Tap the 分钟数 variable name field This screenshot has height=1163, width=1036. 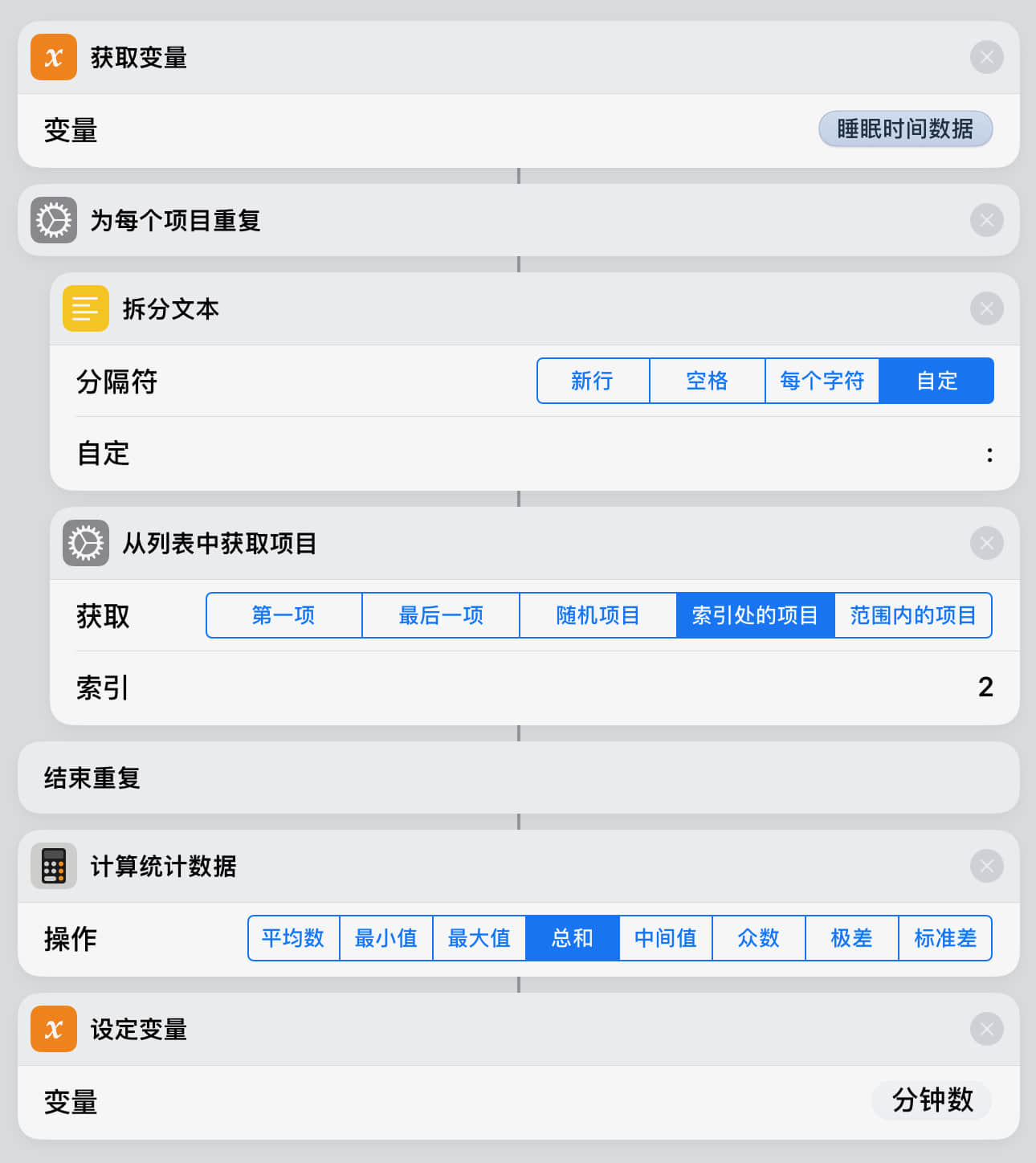(x=932, y=1100)
